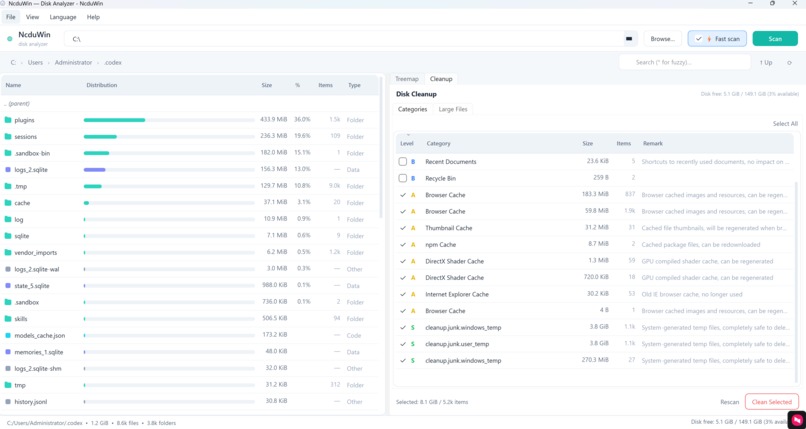
Task: Click the C:\ path input field
Action: tap(343, 39)
